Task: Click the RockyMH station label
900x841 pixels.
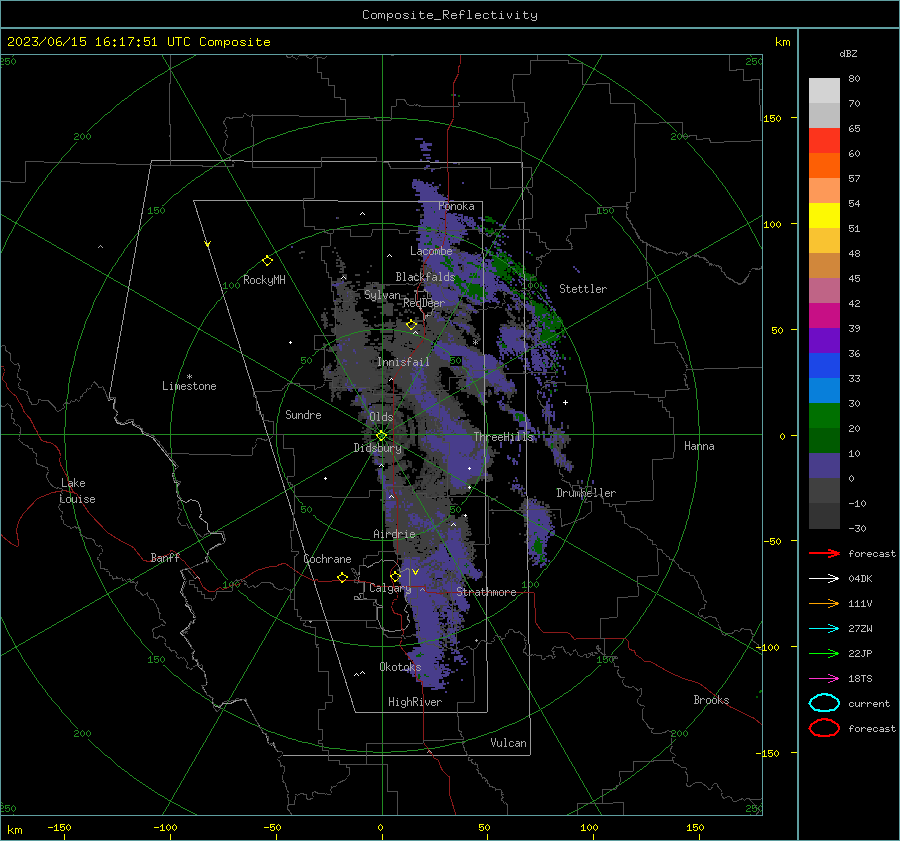Action: click(264, 280)
